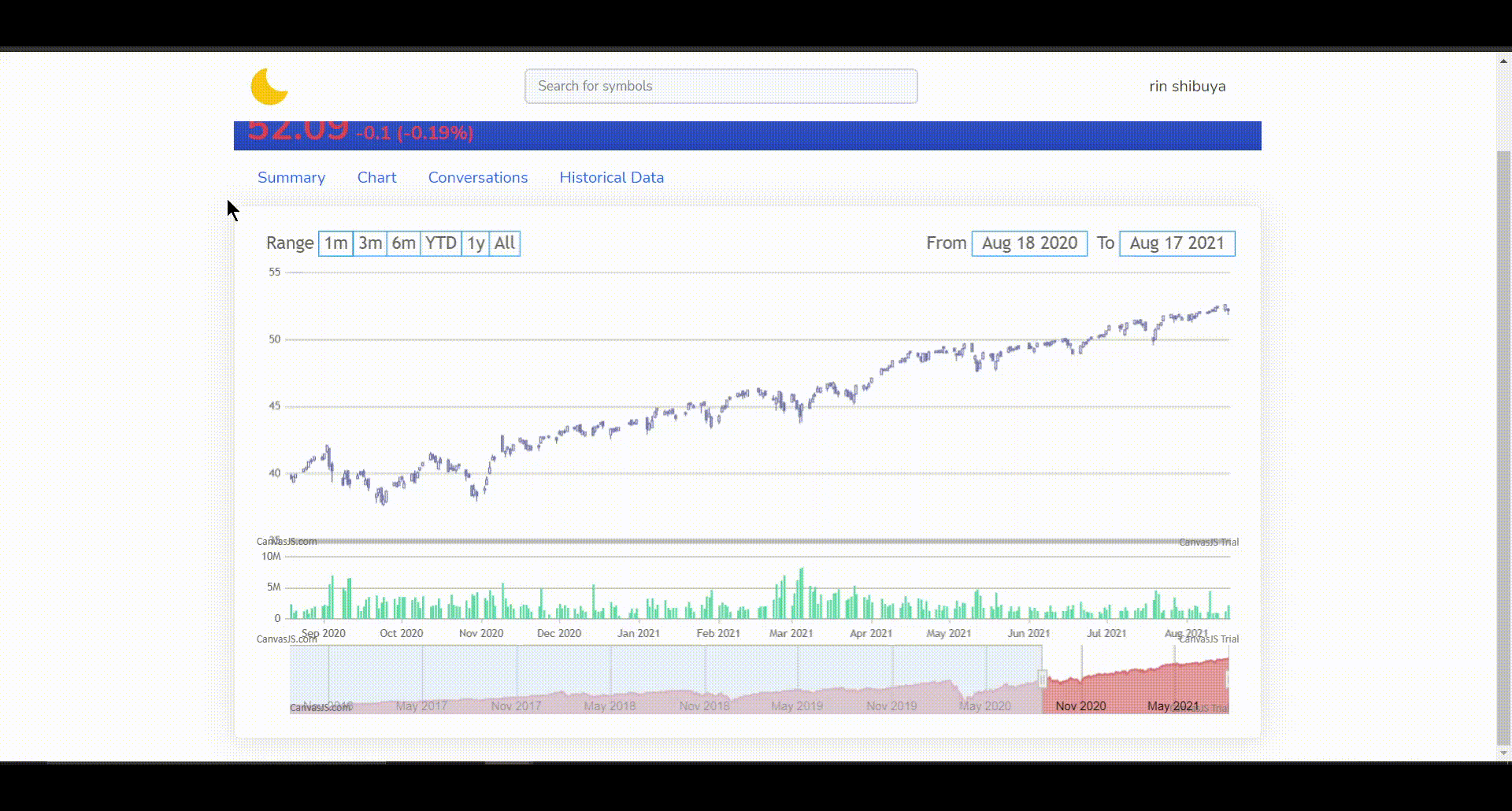Open the Chart tab
The image size is (1512, 811).
(x=376, y=177)
